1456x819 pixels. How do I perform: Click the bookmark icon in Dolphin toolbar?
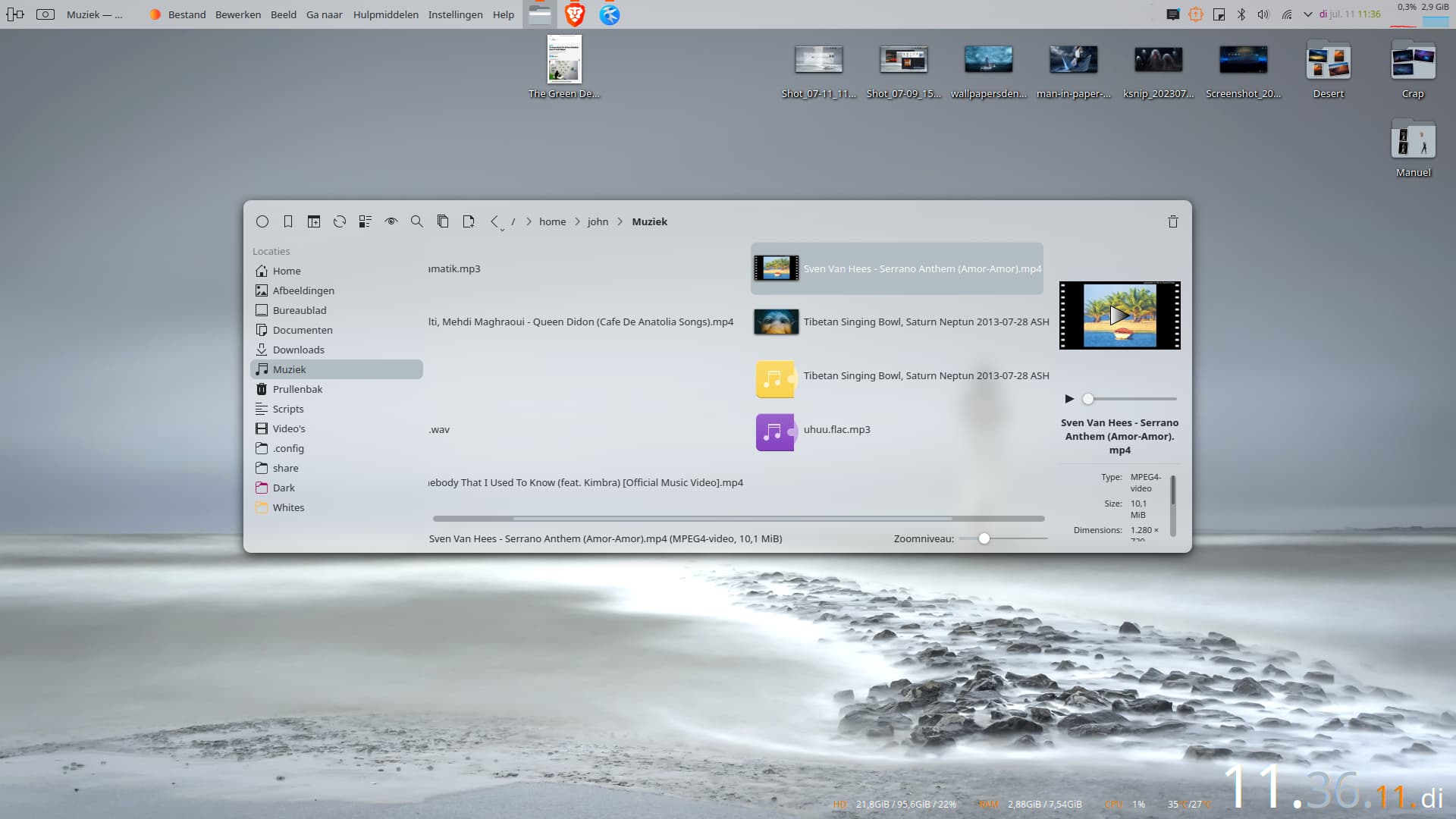pyautogui.click(x=288, y=221)
